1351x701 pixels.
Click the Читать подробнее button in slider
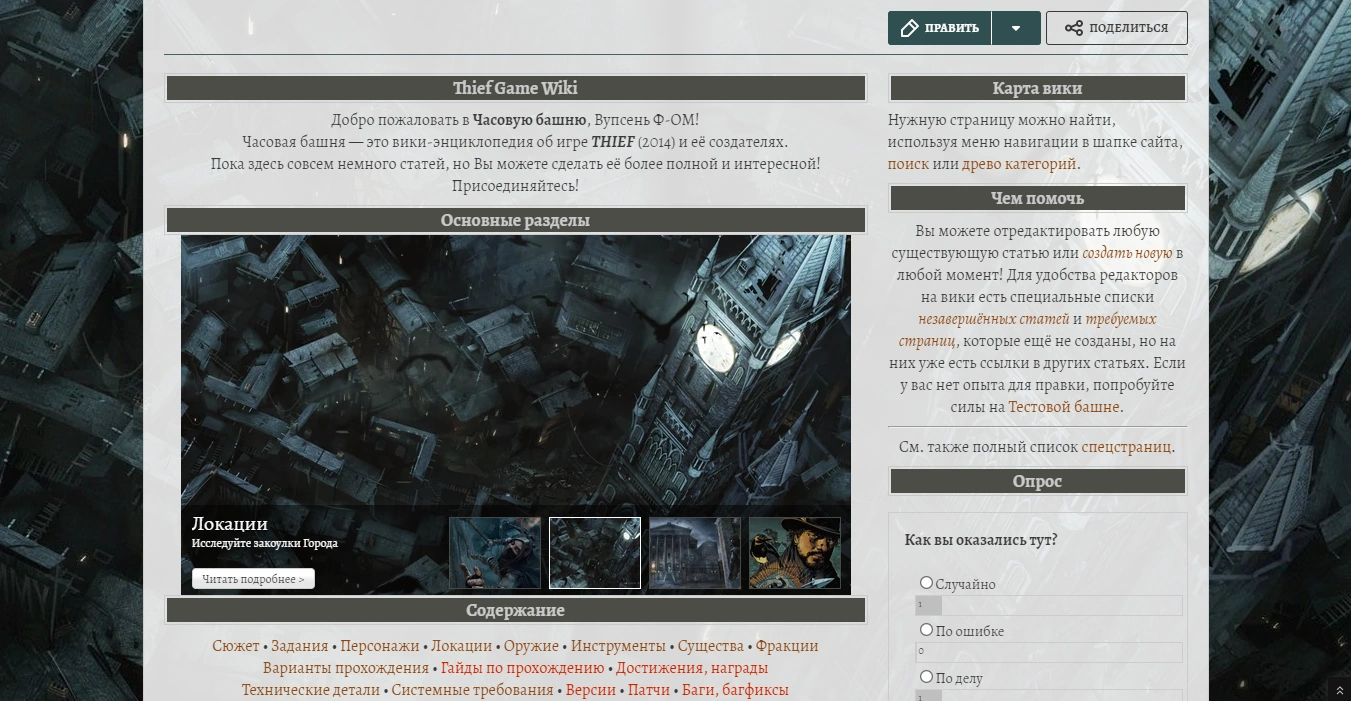253,579
